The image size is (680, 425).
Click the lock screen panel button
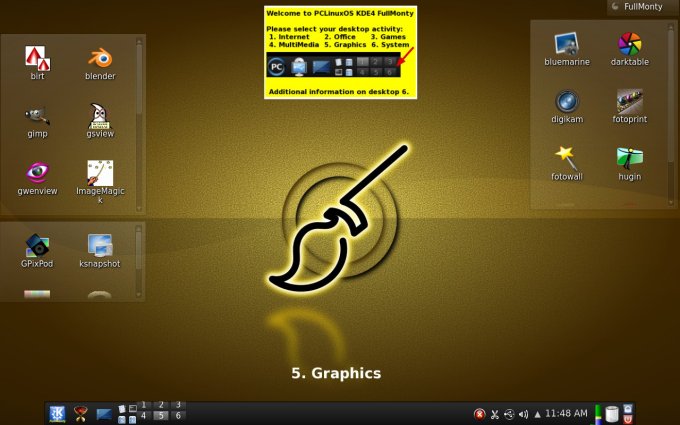(x=628, y=408)
